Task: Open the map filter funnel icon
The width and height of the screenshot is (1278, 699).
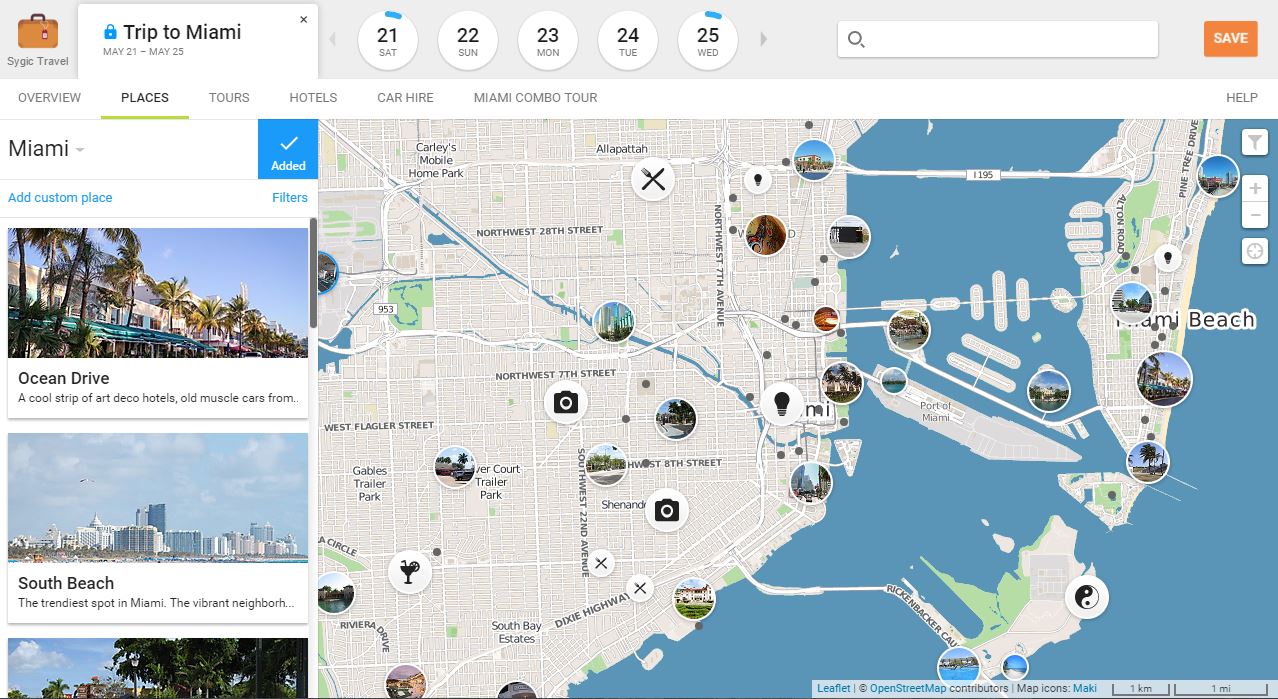Action: pyautogui.click(x=1254, y=142)
